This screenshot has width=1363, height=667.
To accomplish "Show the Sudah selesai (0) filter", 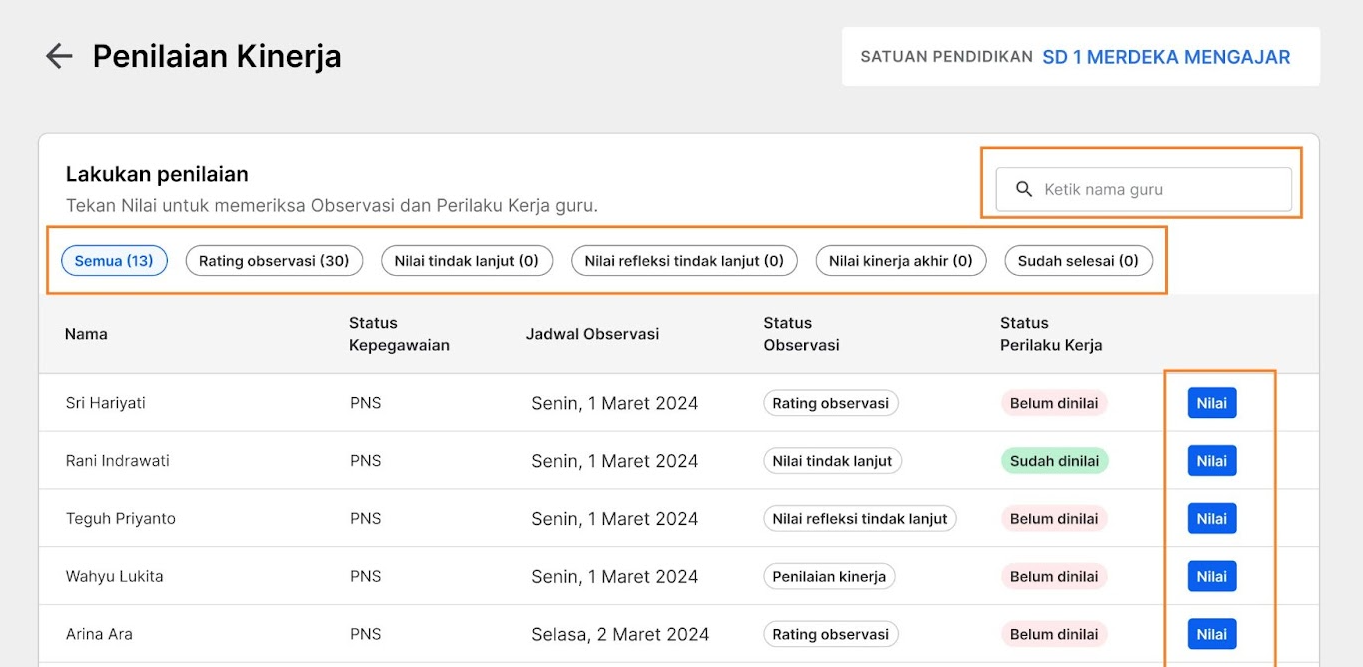I will point(1078,261).
